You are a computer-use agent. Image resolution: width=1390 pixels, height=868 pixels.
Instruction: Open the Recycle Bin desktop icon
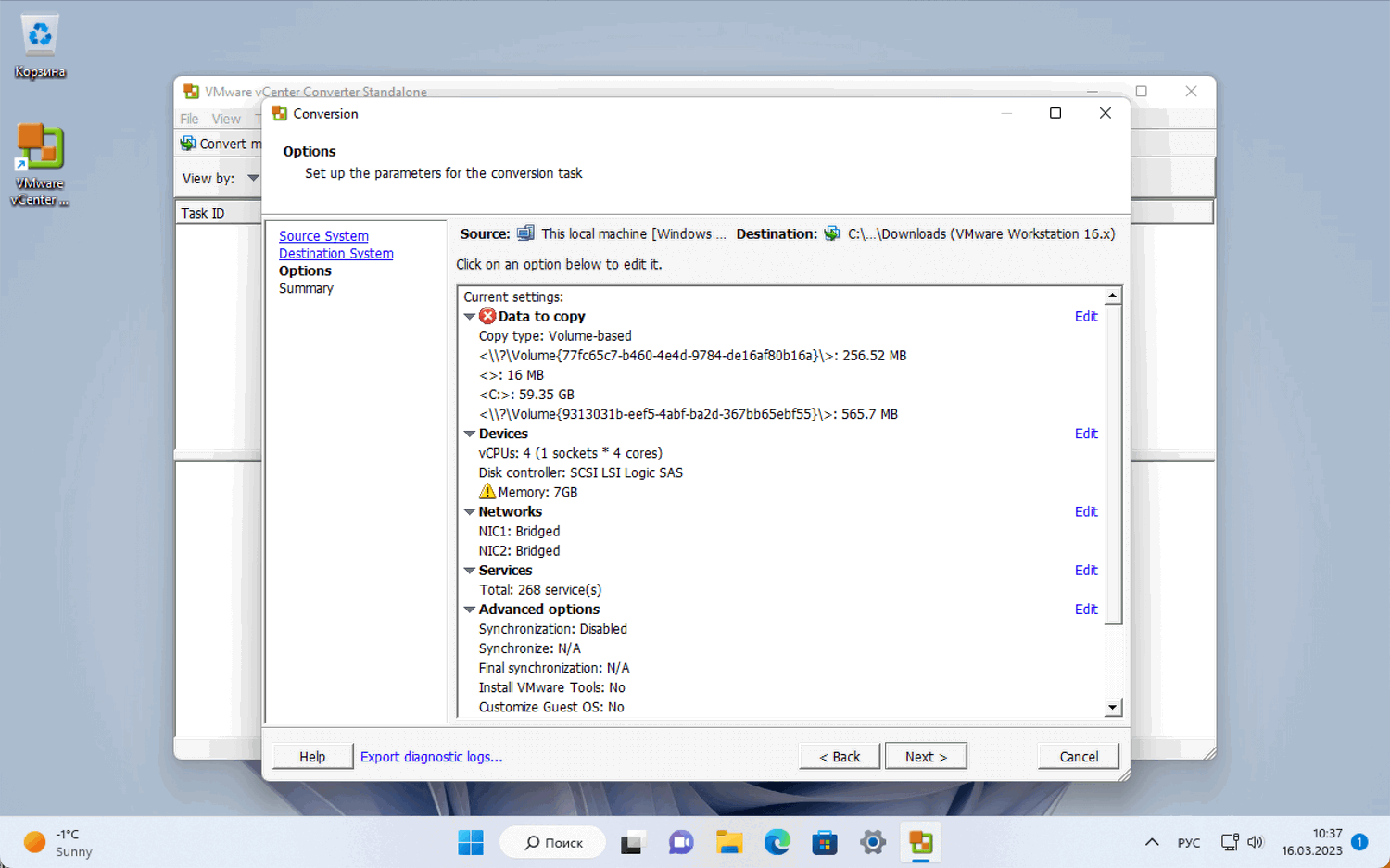coord(40,46)
